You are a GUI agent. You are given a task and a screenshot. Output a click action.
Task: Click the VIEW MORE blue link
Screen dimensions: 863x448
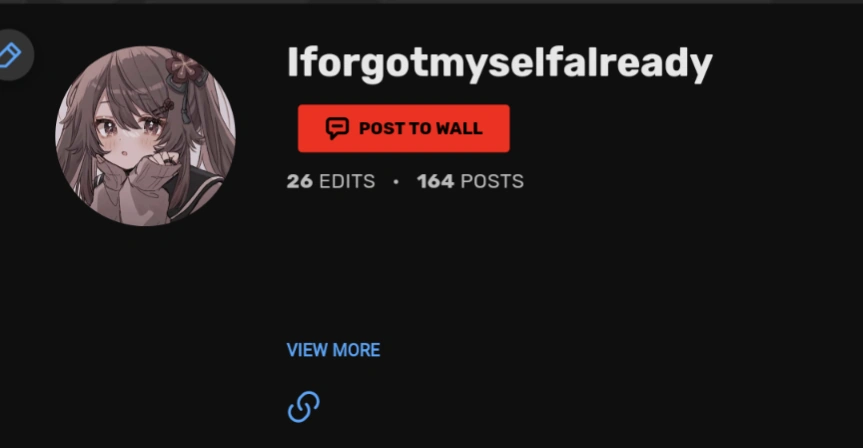click(x=333, y=350)
